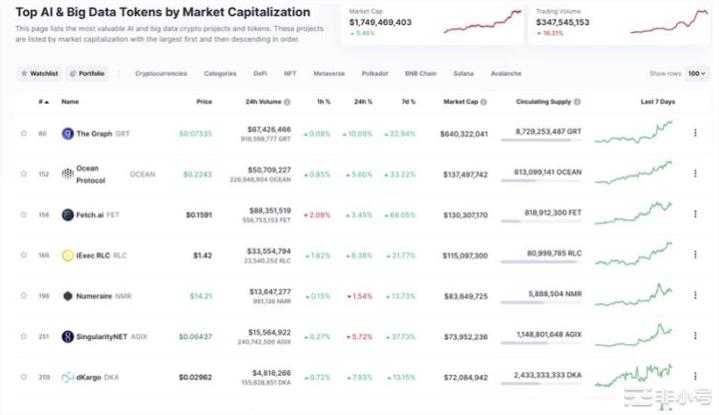Viewport: 719px width, 415px height.
Task: Click The Graph circulating supply progress bar
Action: [540, 141]
